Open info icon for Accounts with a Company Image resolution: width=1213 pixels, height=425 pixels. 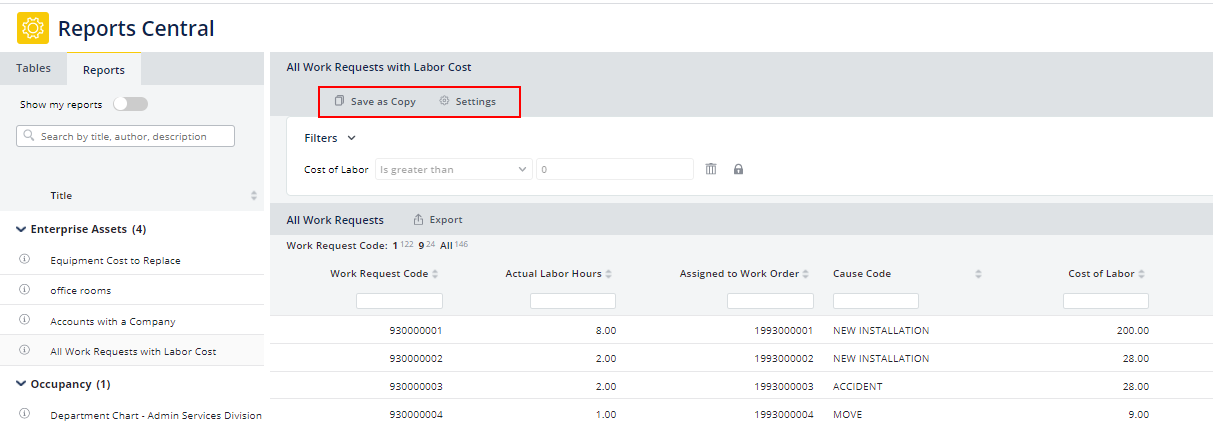coord(24,321)
